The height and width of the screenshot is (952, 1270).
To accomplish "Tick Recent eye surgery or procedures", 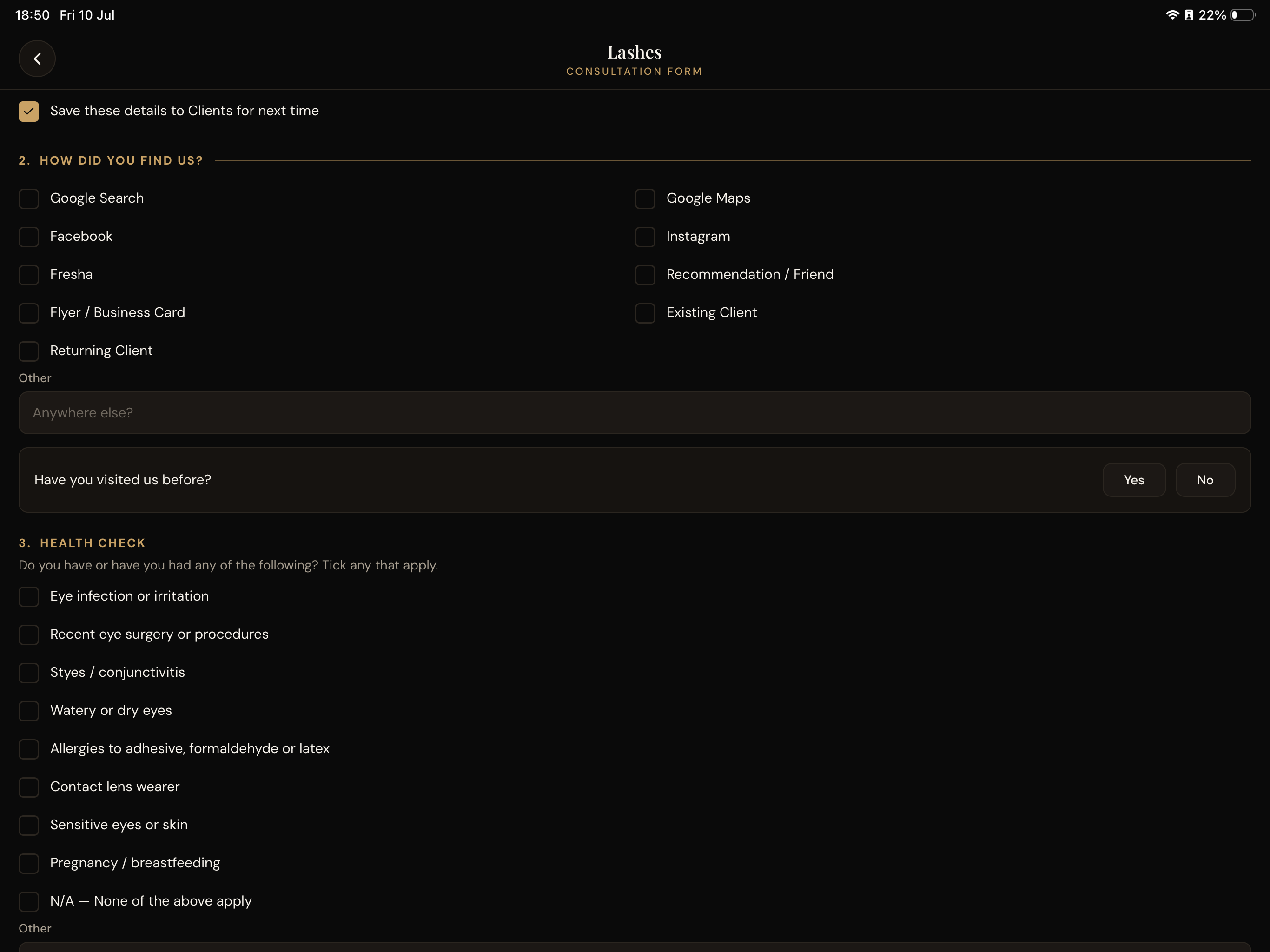I will pyautogui.click(x=29, y=635).
